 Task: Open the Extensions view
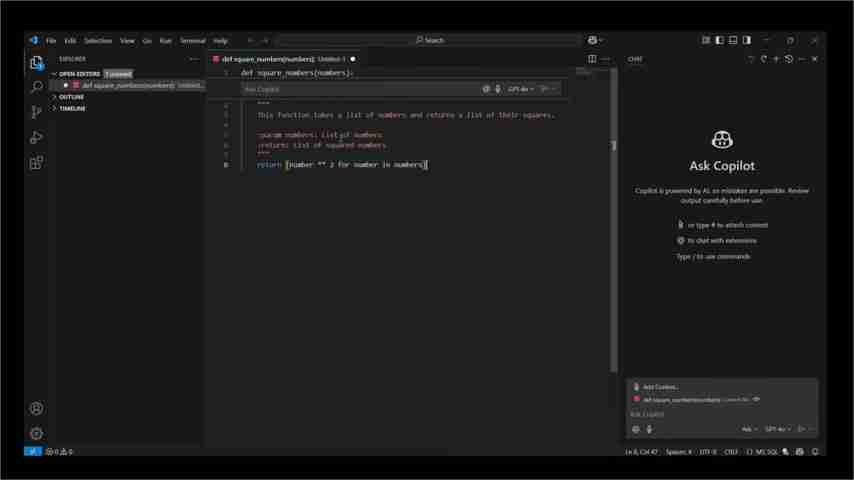(36, 162)
